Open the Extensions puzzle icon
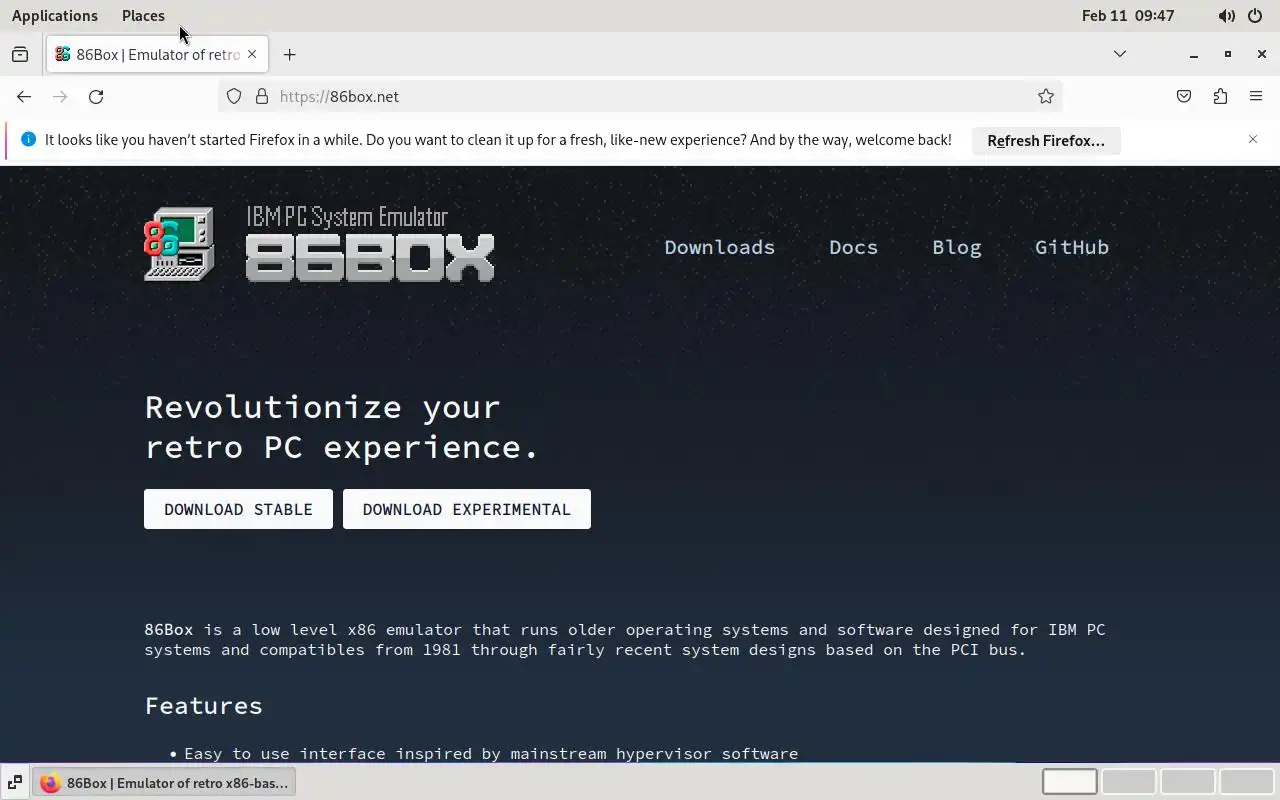The image size is (1280, 800). click(1220, 97)
